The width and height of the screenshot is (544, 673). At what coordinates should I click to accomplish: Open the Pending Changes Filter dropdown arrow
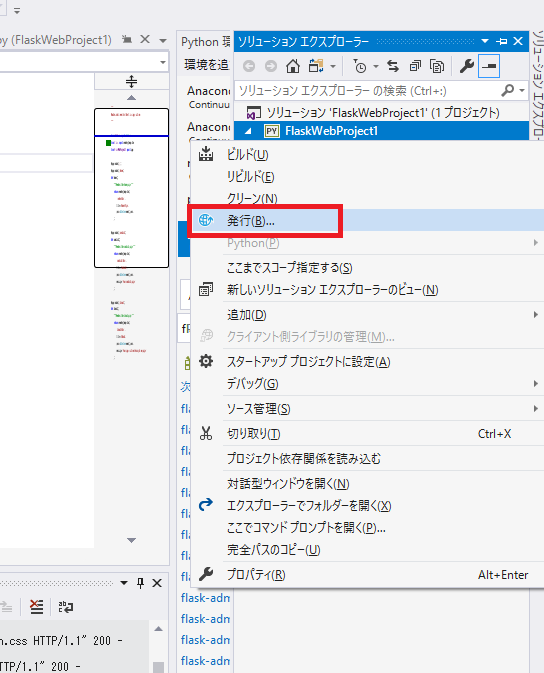(376, 67)
